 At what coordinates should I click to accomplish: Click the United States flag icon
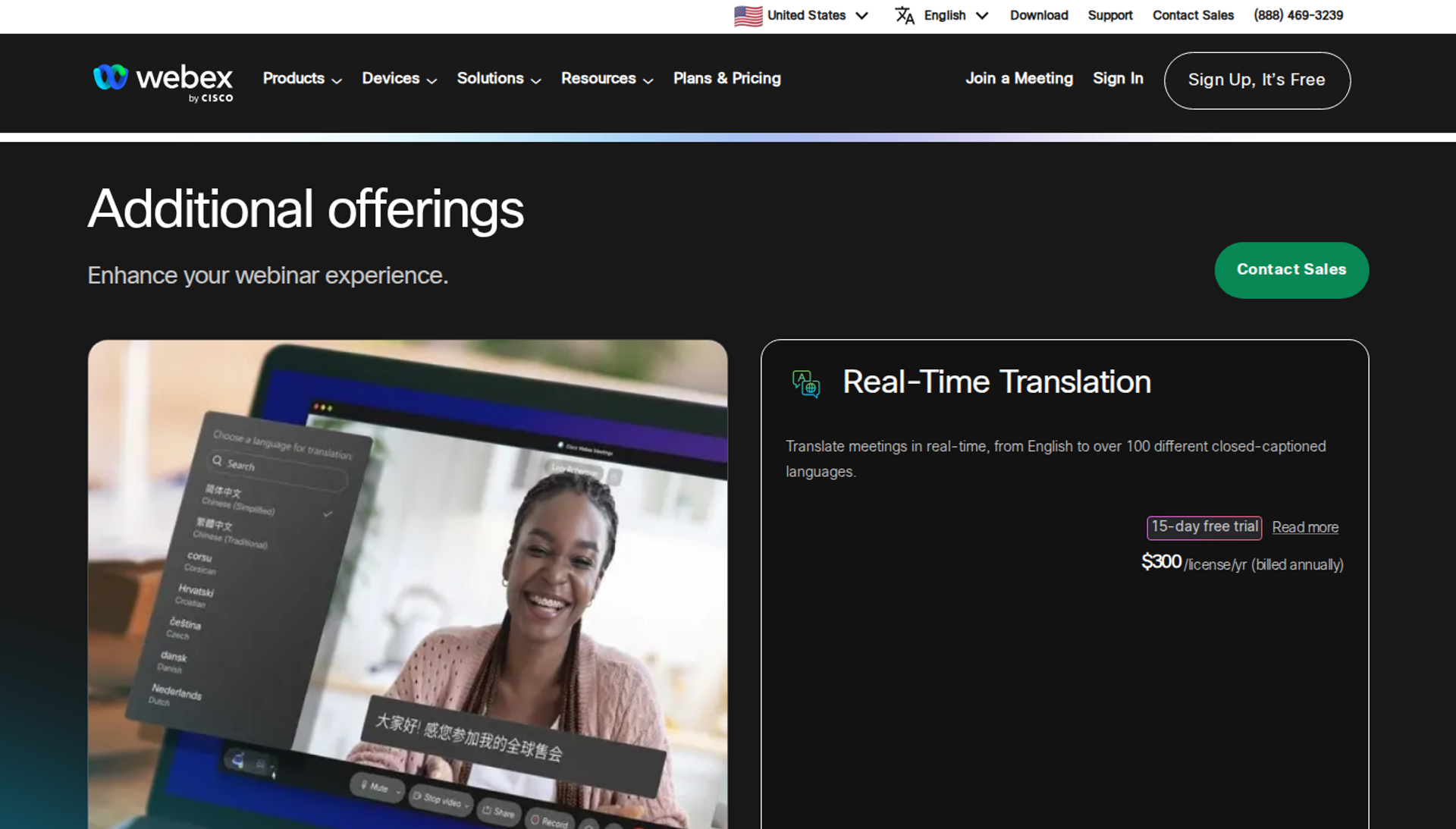tap(748, 16)
